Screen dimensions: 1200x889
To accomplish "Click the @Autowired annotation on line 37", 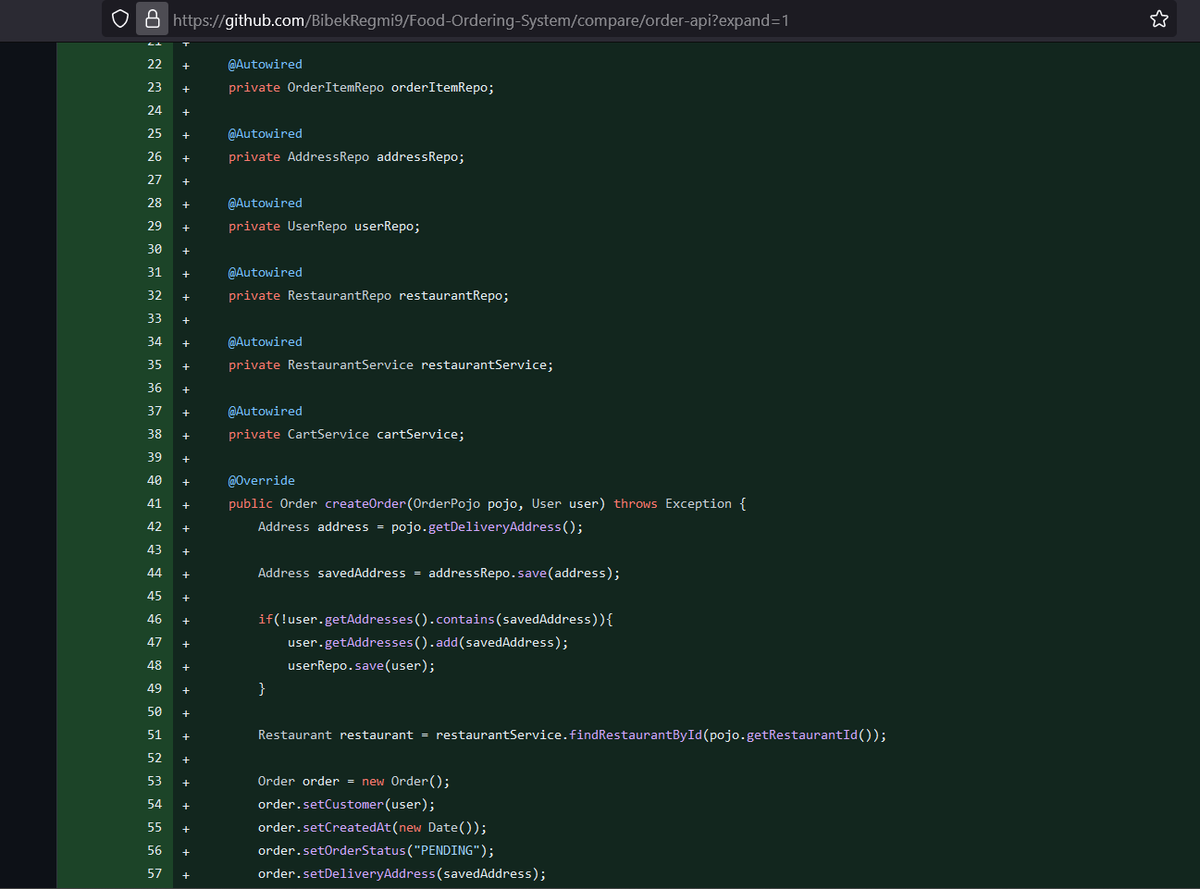I will tap(265, 411).
